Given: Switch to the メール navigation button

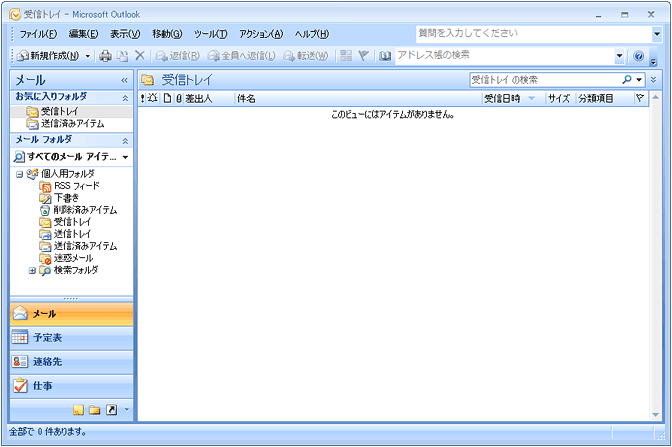Looking at the screenshot, I should click(x=72, y=314).
